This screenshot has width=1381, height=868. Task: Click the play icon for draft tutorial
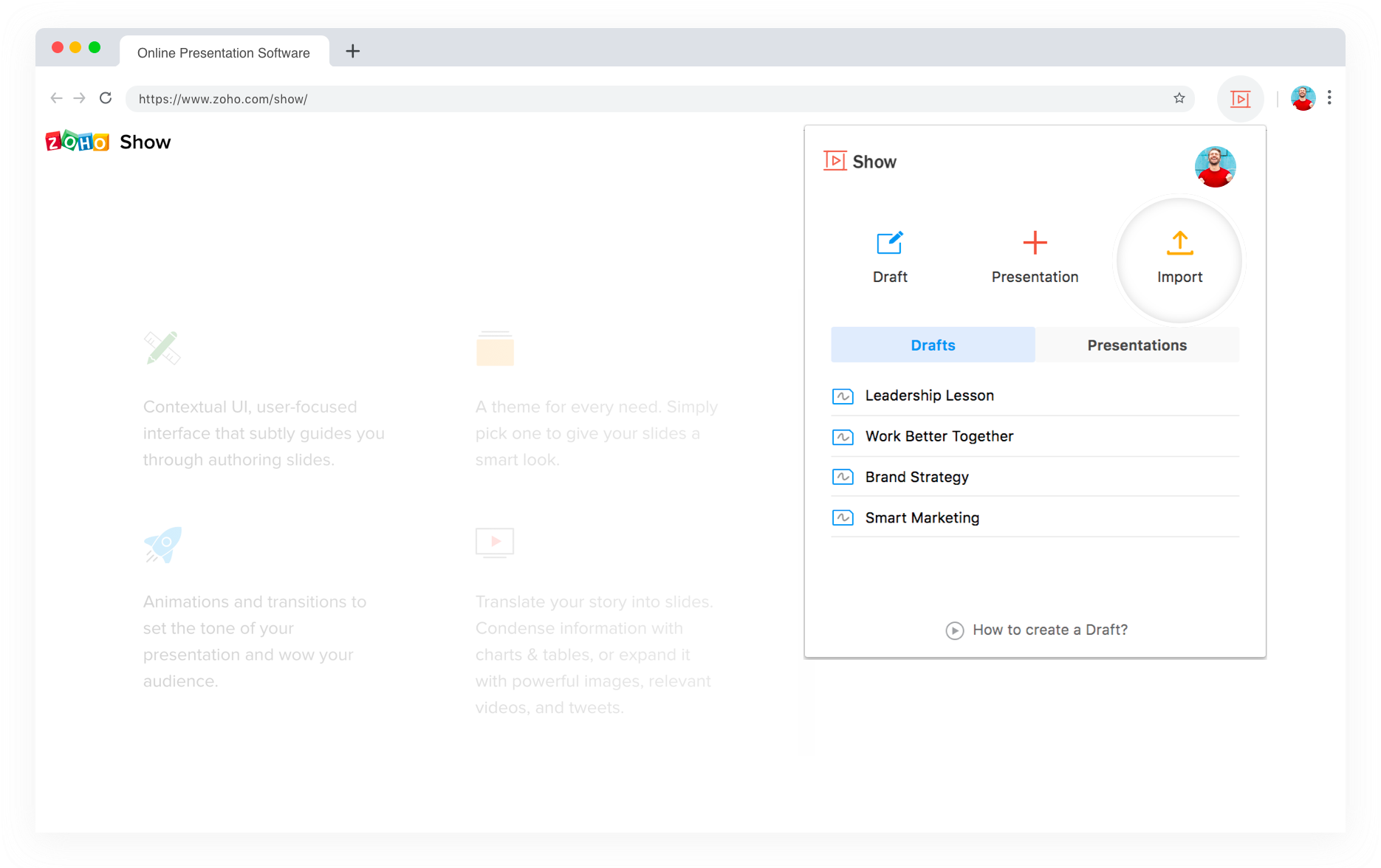click(x=954, y=630)
